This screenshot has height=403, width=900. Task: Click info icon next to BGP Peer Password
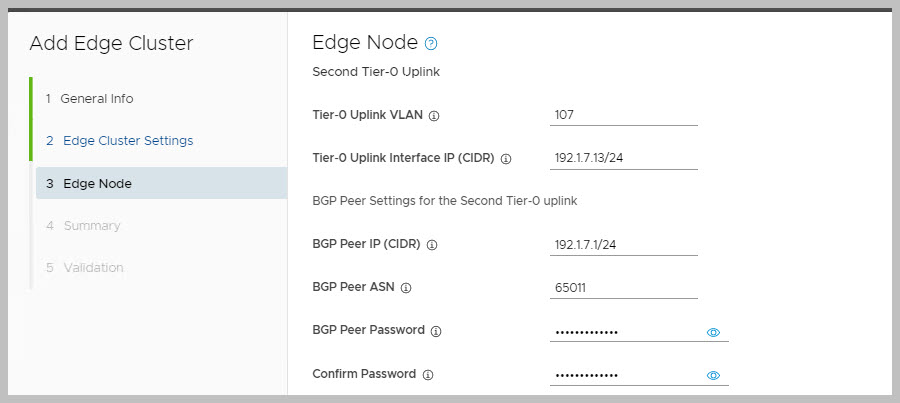[437, 331]
